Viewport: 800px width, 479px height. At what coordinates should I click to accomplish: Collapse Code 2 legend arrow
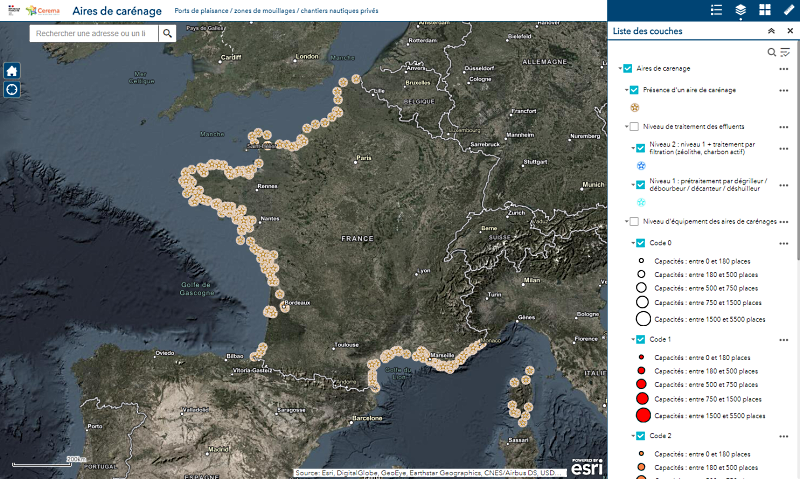pos(633,436)
